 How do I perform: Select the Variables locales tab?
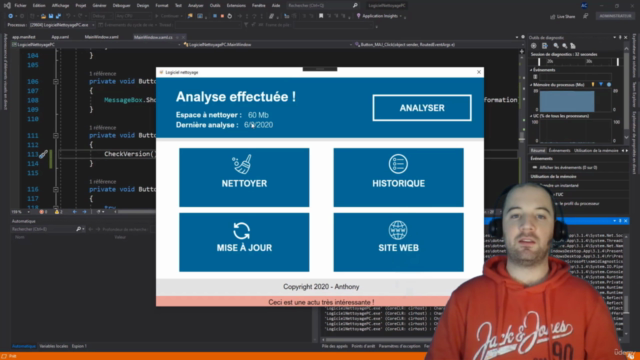point(53,346)
